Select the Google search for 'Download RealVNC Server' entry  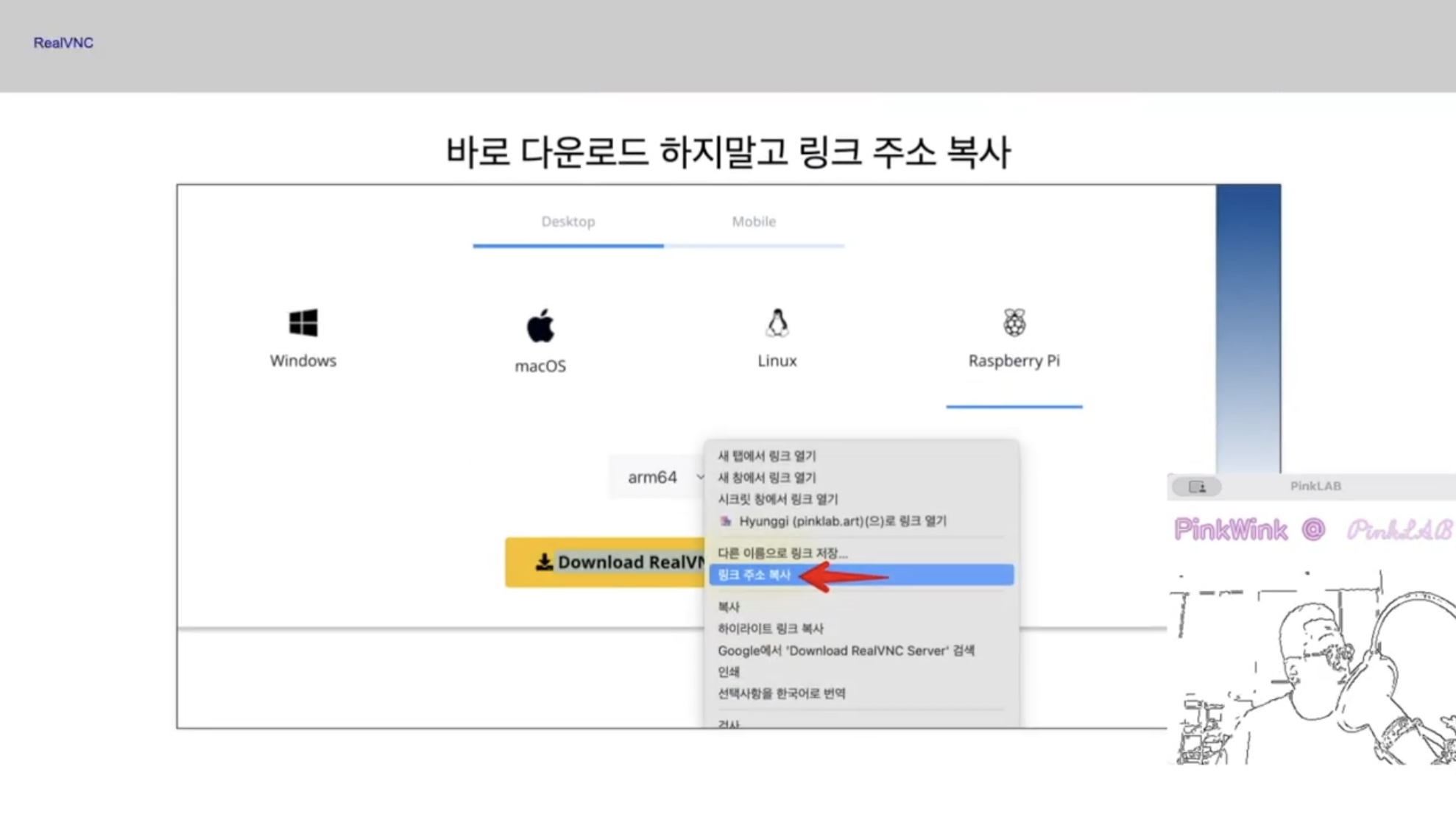click(x=845, y=651)
